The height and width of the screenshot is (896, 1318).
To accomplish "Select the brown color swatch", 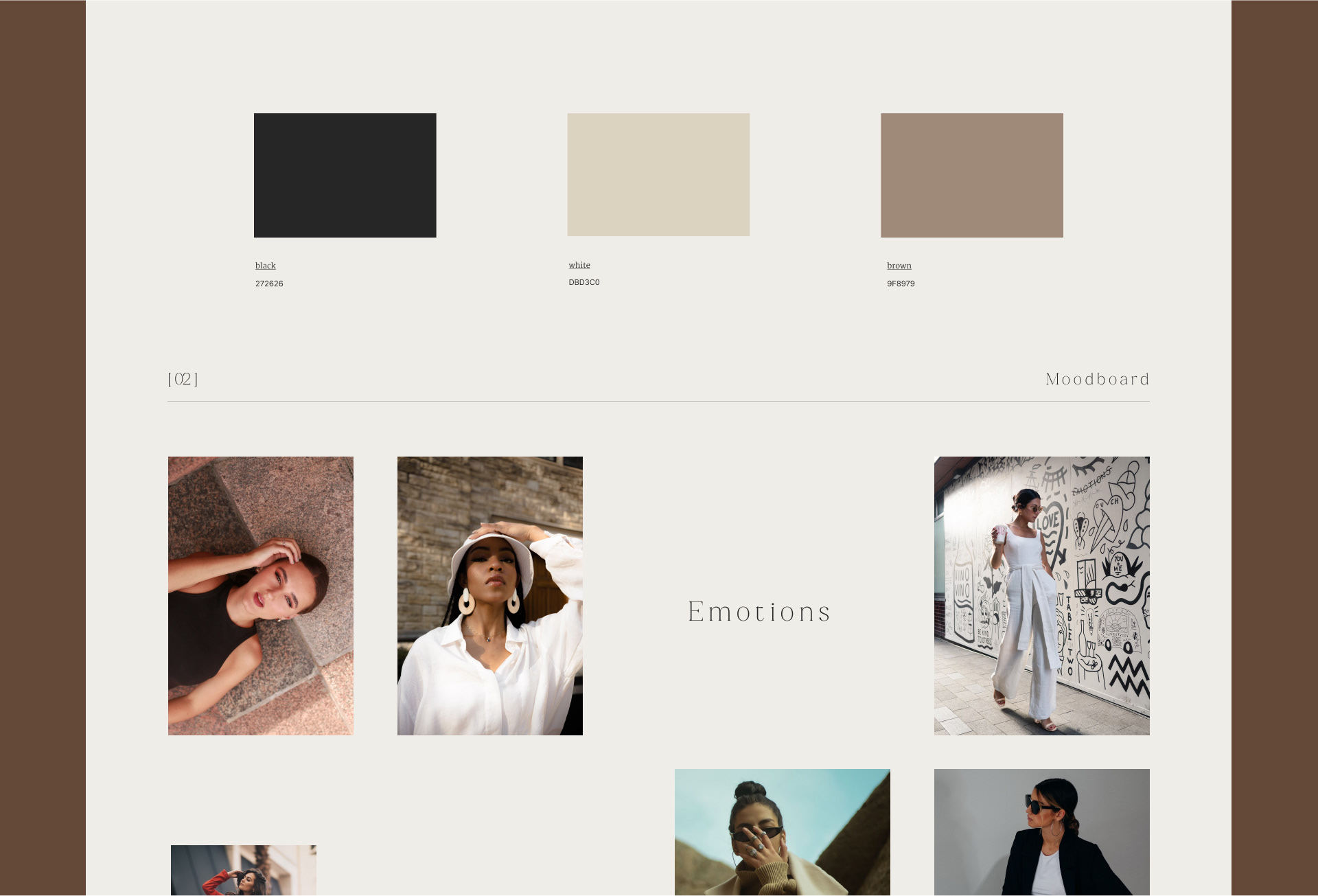I will (x=971, y=175).
